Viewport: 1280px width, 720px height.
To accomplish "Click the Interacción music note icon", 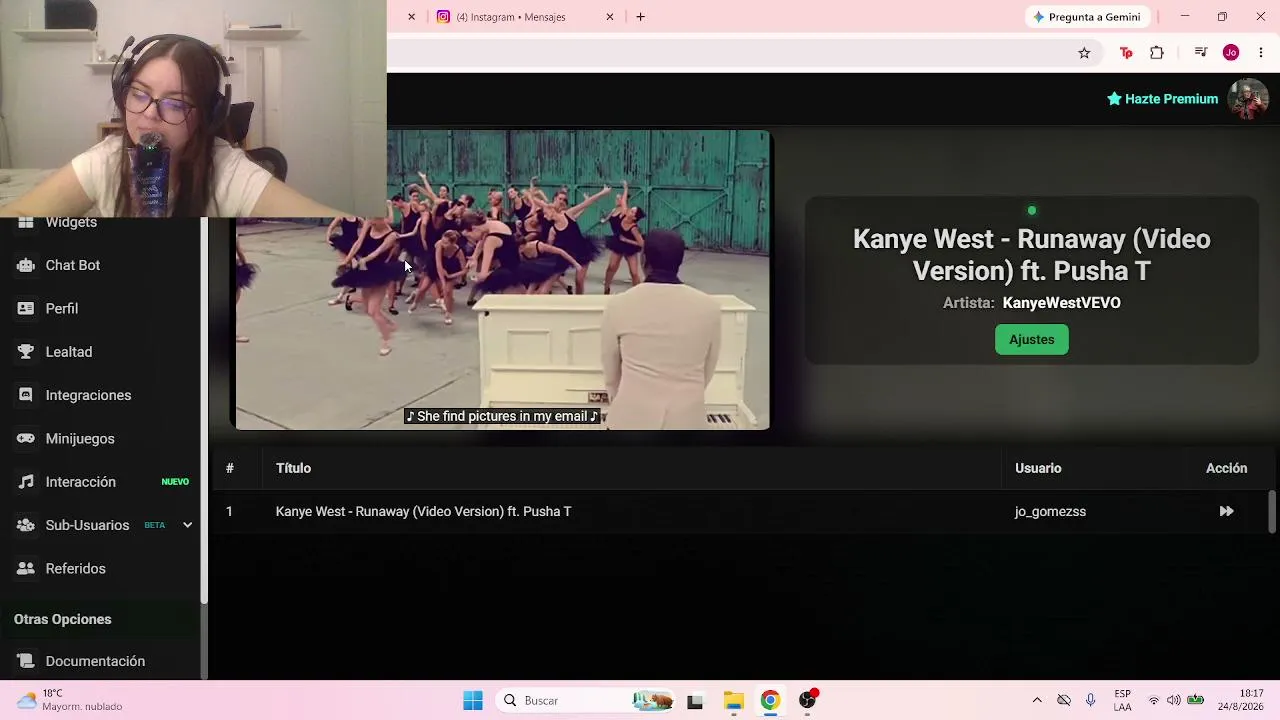I will click(26, 482).
